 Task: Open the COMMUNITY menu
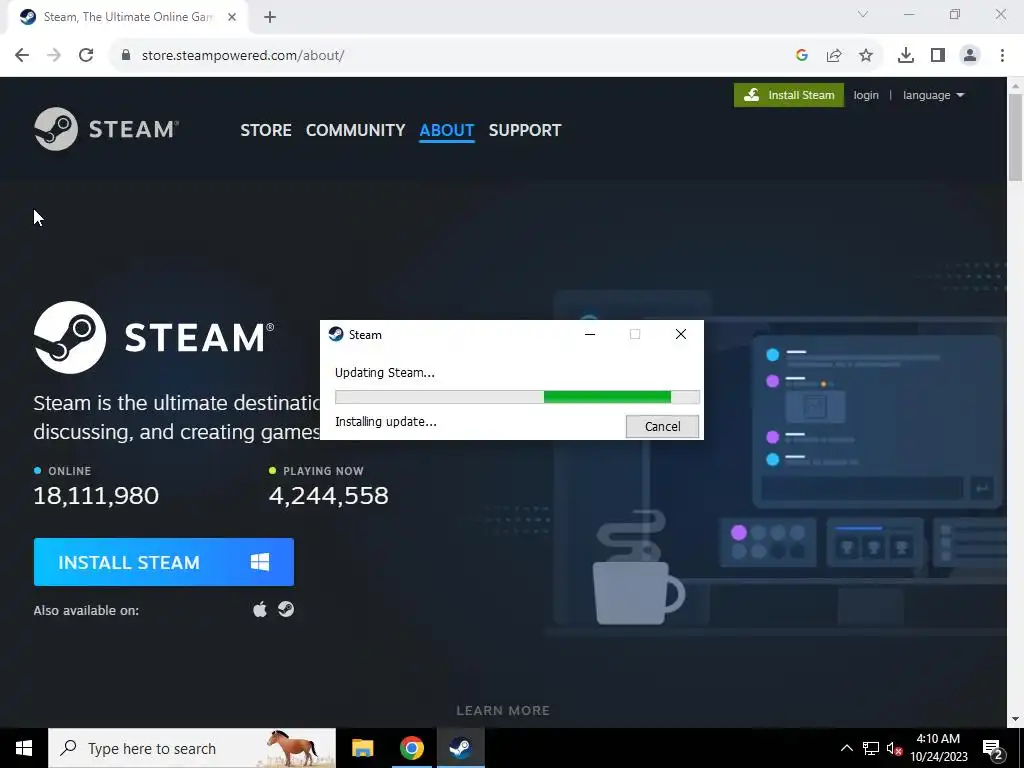pos(355,130)
